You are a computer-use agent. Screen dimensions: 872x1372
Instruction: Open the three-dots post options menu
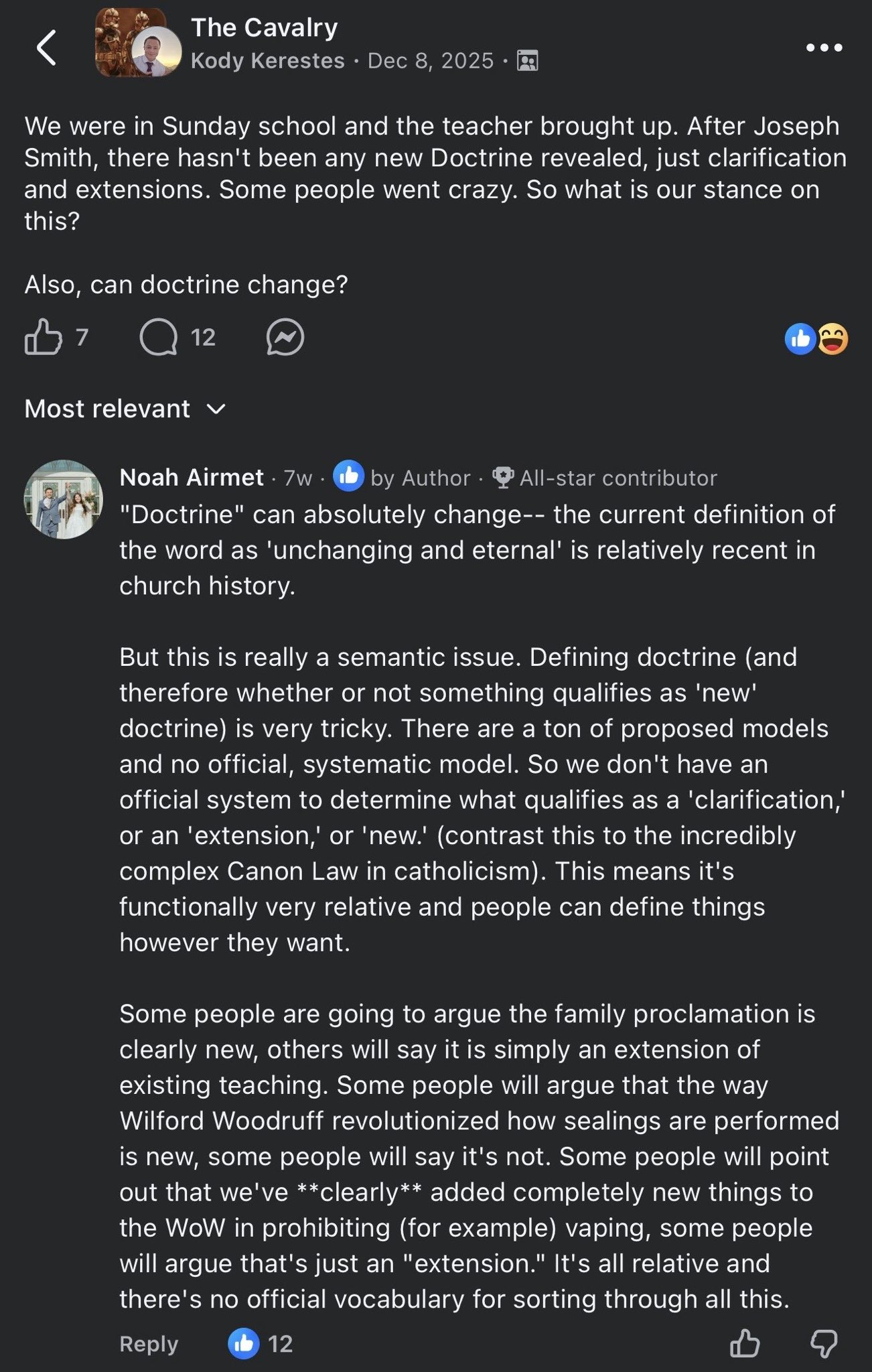(x=824, y=48)
